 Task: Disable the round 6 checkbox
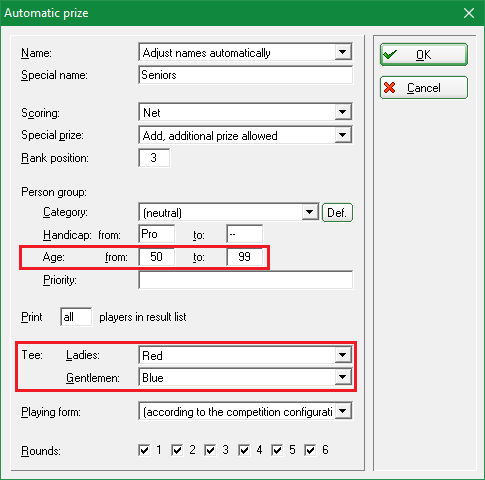point(310,450)
